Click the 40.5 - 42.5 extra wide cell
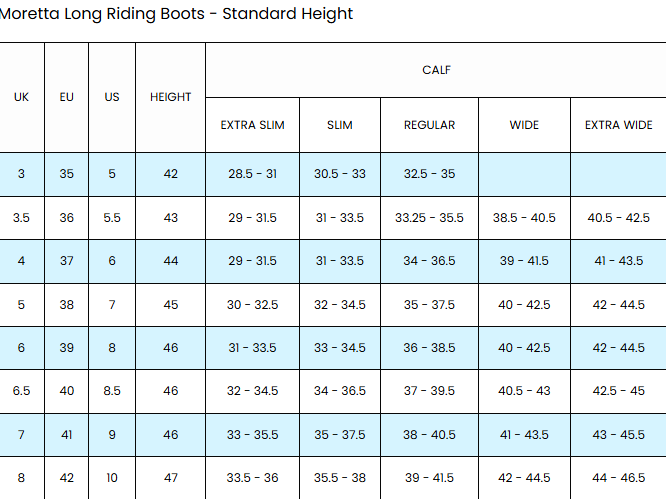Viewport: 666px width, 499px height. pos(618,218)
